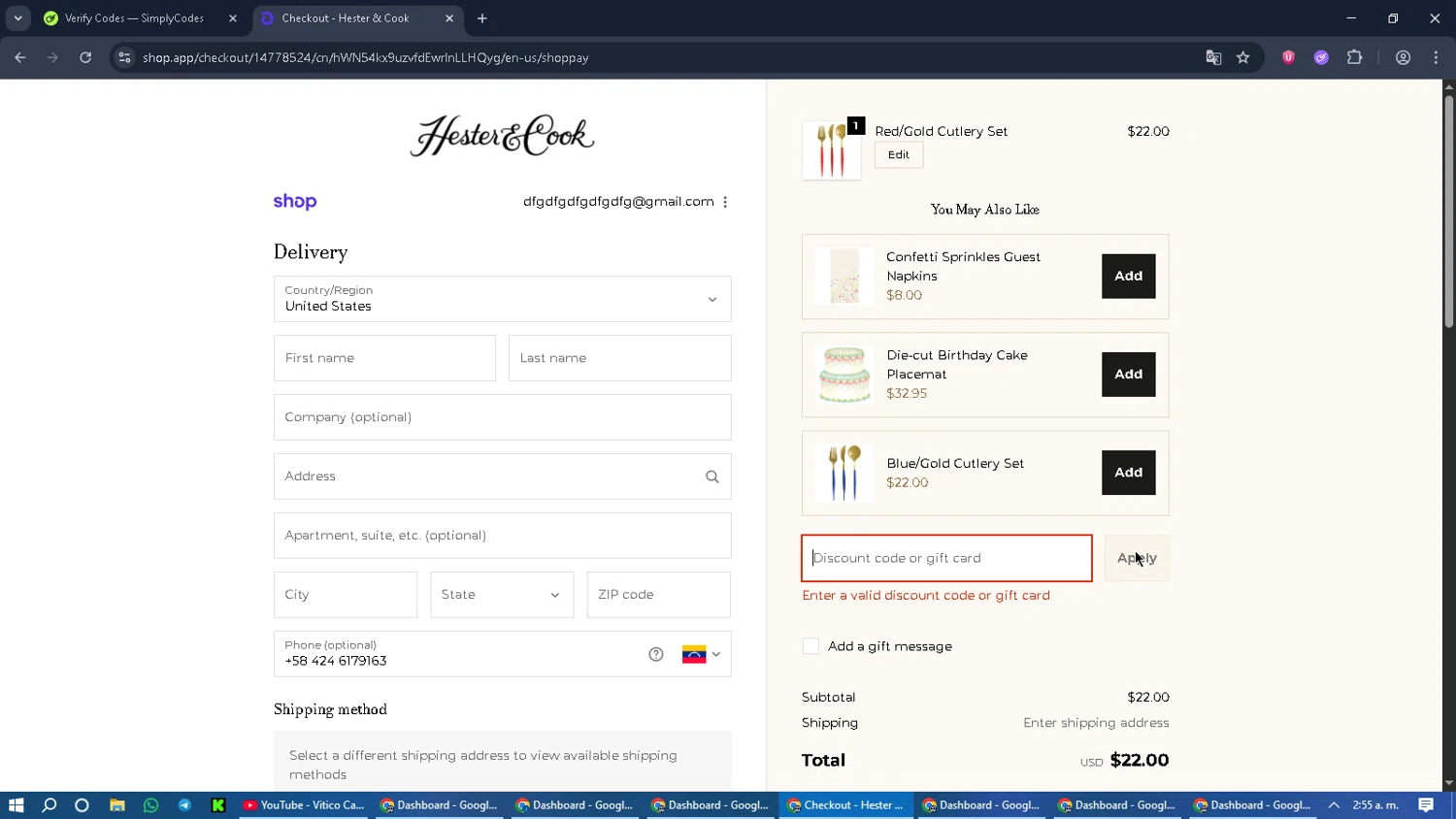Focus the First name field
The width and height of the screenshot is (1456, 819).
[x=384, y=358]
